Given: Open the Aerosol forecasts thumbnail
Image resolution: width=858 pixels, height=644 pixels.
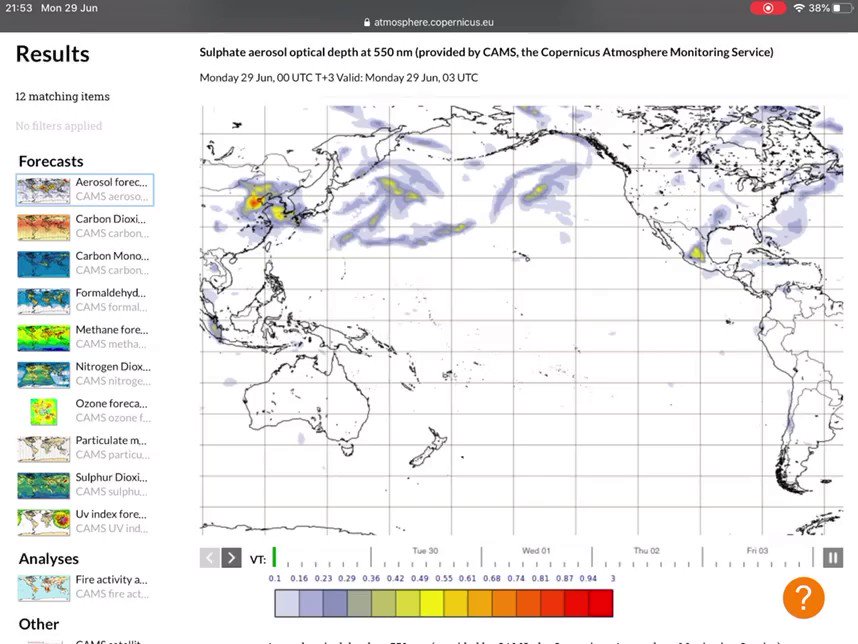Looking at the screenshot, I should point(44,190).
